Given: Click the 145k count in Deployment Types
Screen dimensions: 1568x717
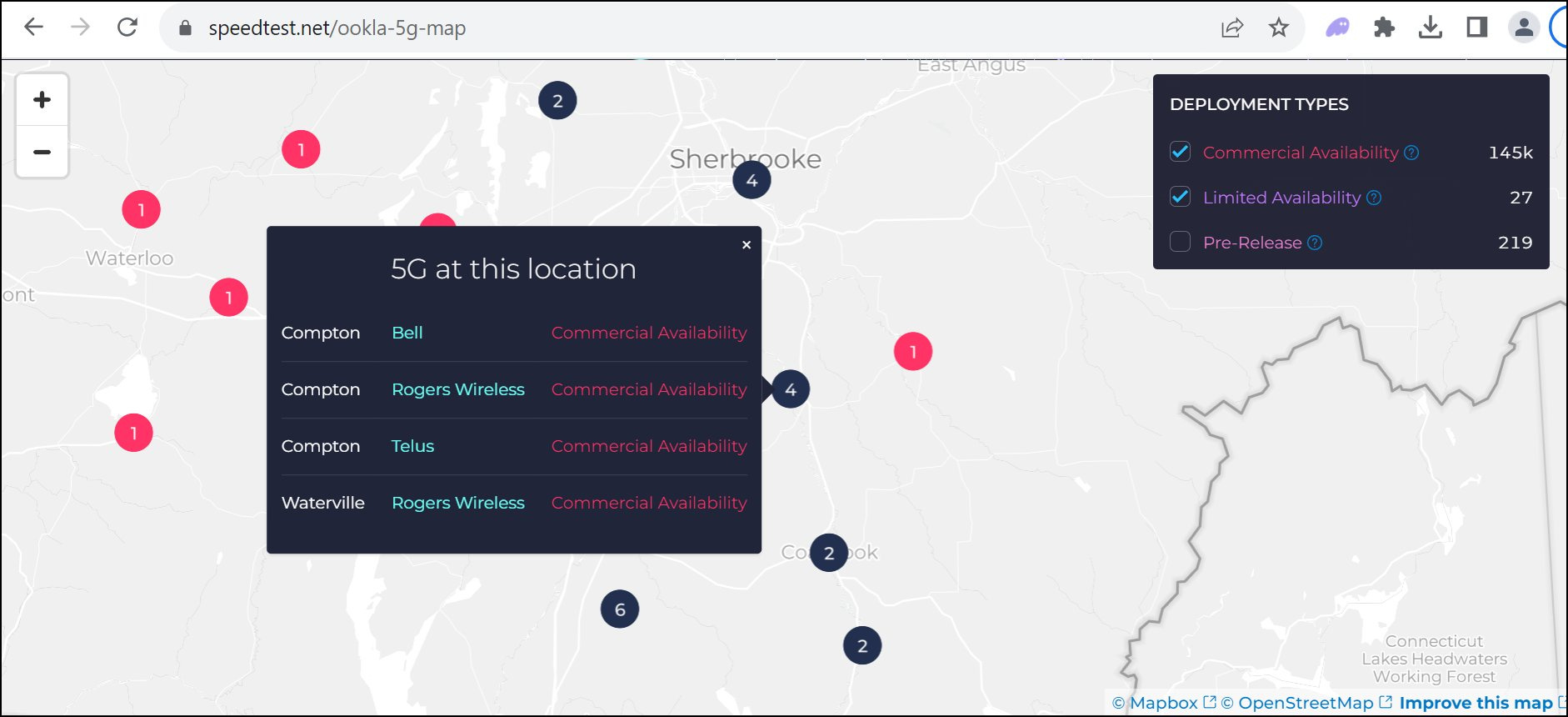Looking at the screenshot, I should pyautogui.click(x=1511, y=153).
